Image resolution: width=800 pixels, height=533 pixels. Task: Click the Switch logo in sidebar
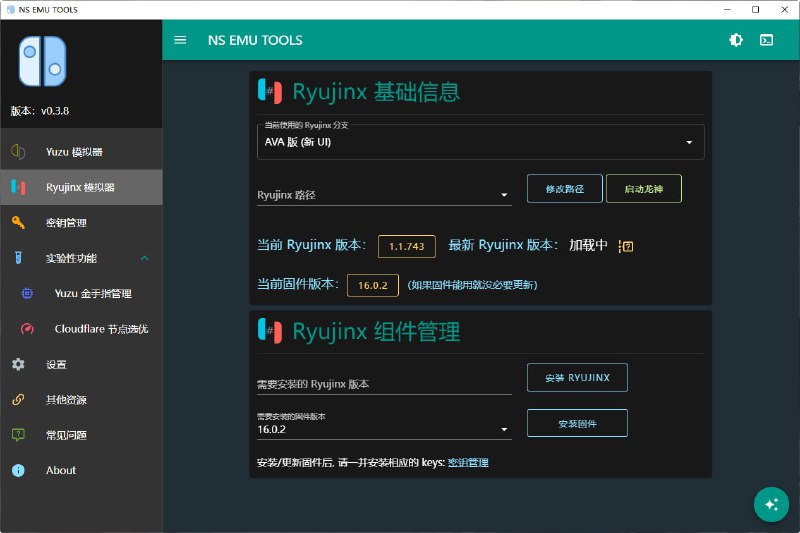[42, 61]
